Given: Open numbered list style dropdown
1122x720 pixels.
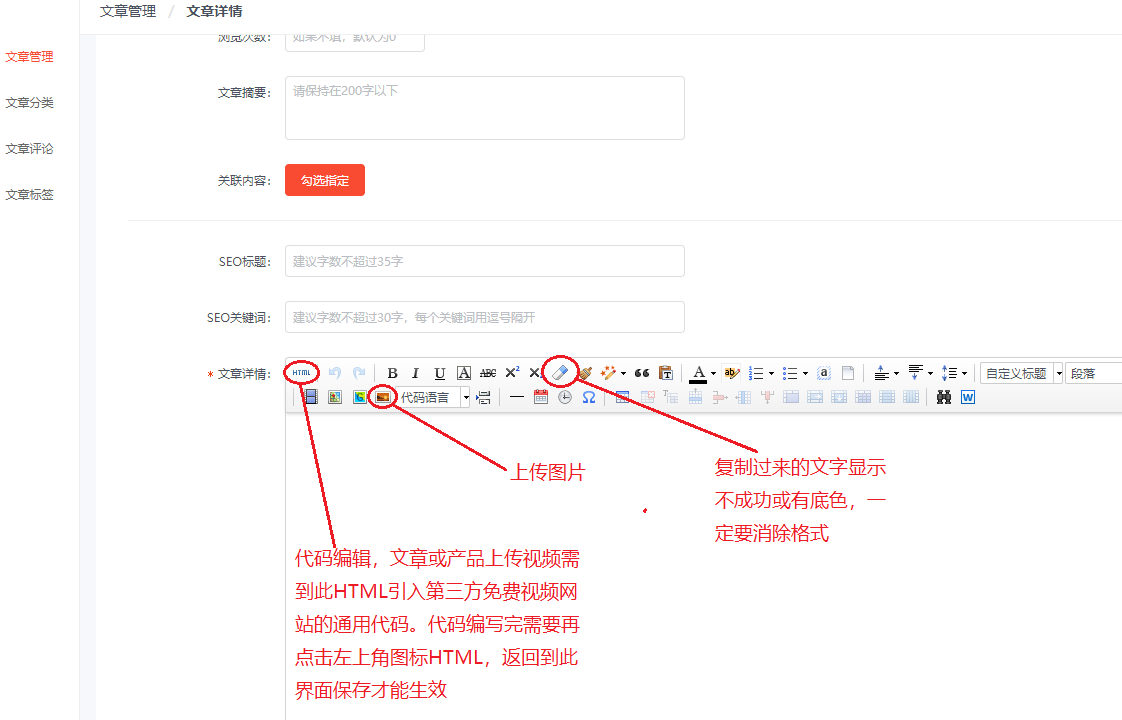Looking at the screenshot, I should (x=771, y=374).
